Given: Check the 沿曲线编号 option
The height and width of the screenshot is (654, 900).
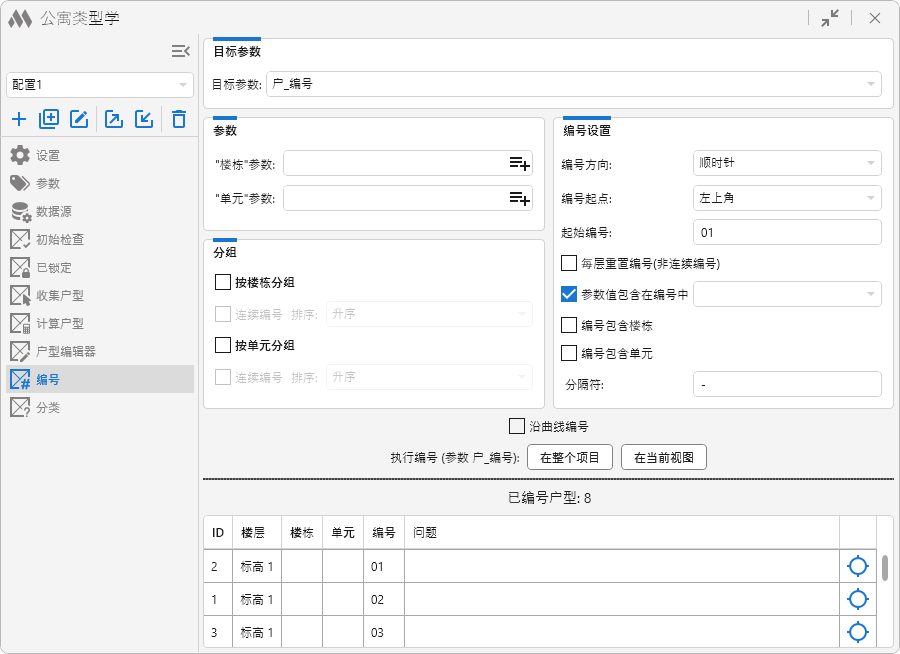Looking at the screenshot, I should pos(517,426).
